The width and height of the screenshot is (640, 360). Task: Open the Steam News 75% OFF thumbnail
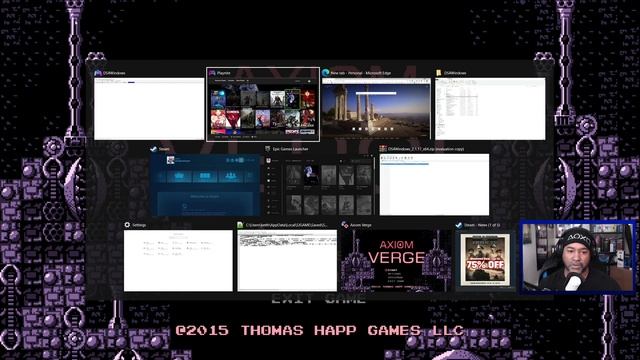coord(486,260)
